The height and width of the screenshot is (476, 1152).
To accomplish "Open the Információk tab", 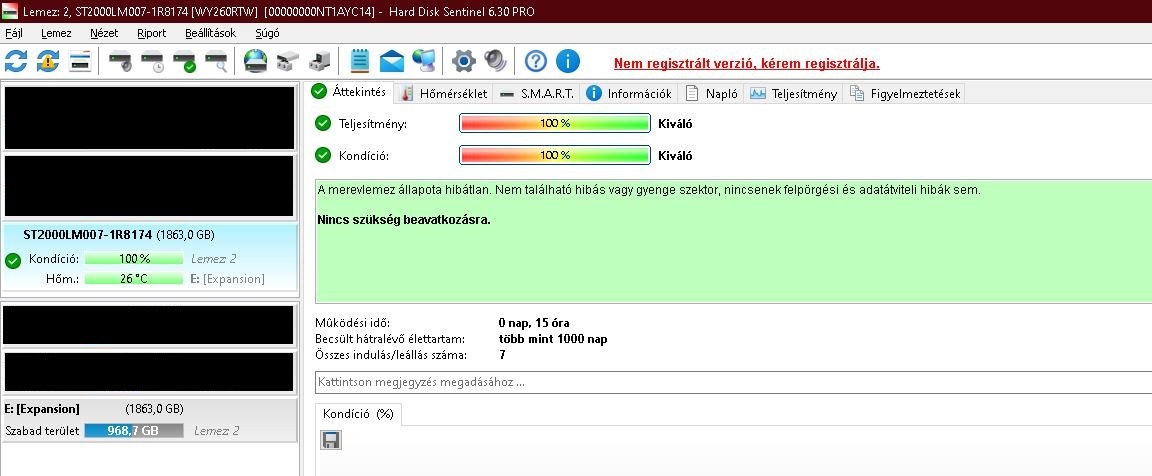I will [629, 93].
